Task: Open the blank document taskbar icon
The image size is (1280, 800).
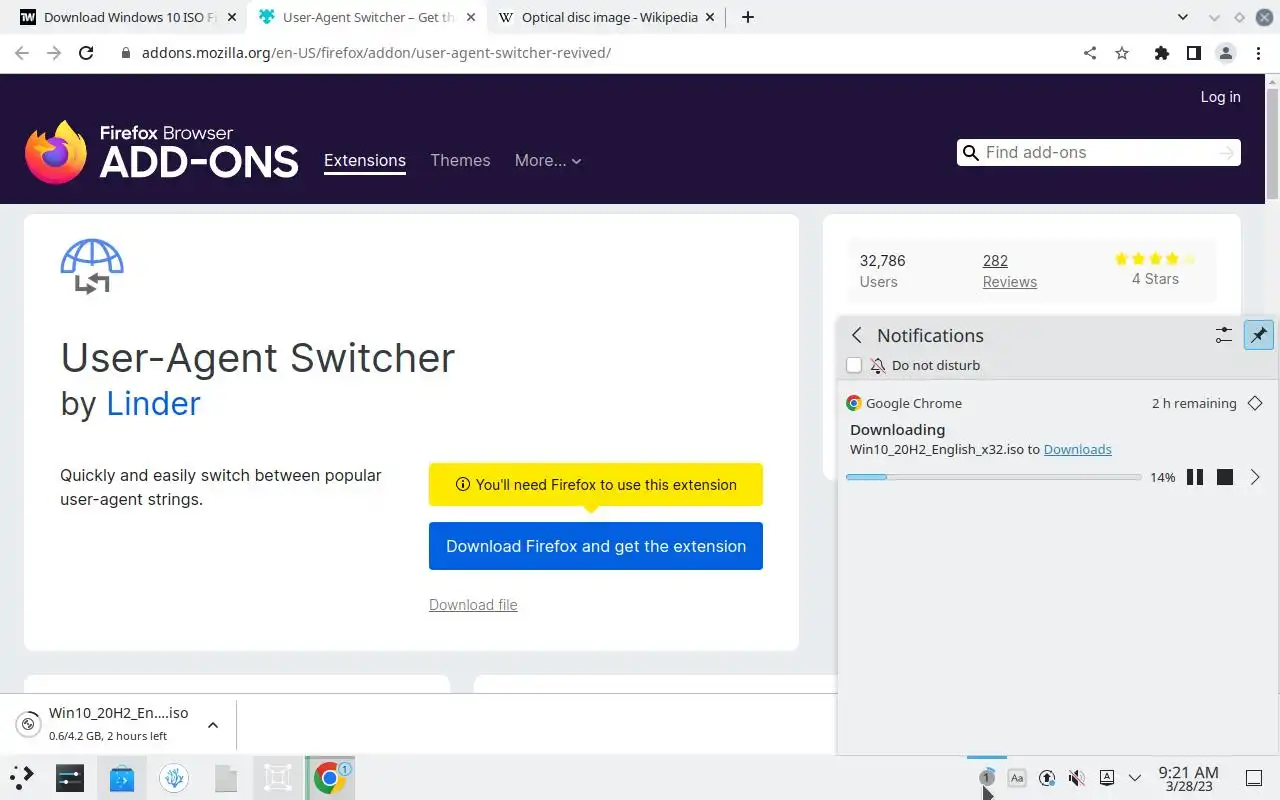Action: click(x=226, y=777)
